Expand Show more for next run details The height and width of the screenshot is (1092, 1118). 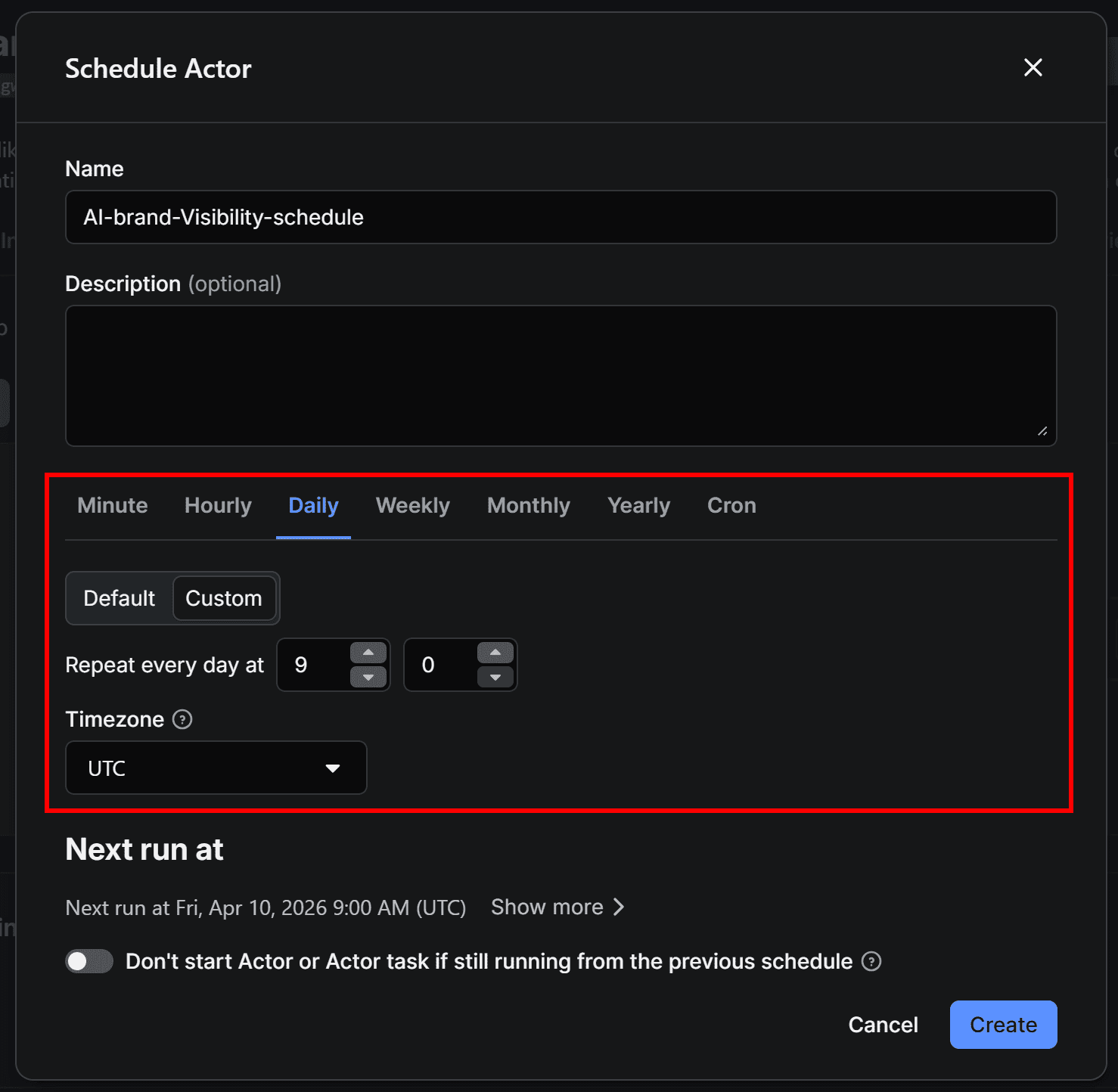pyautogui.click(x=548, y=906)
